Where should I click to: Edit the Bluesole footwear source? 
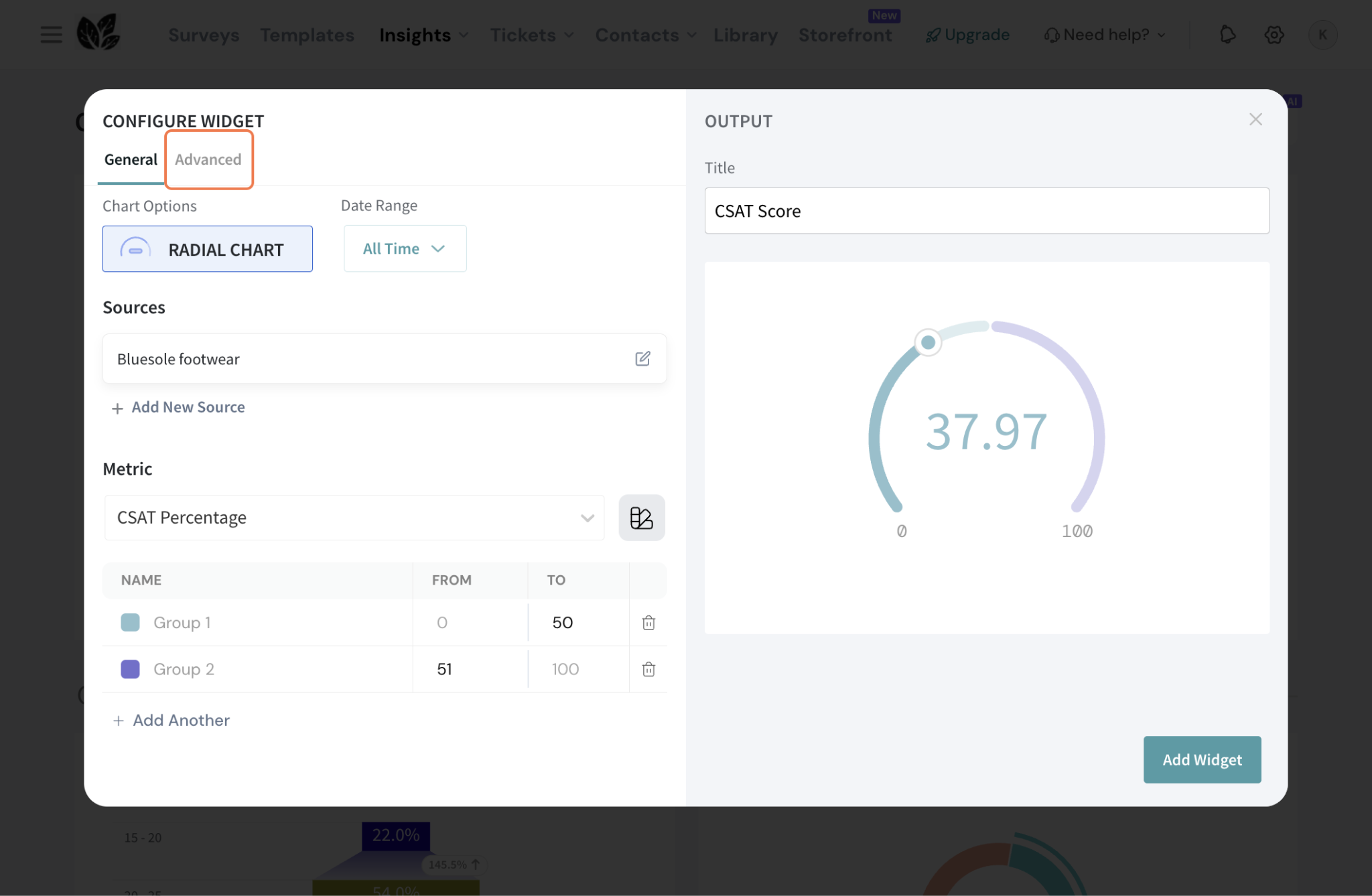(x=642, y=358)
